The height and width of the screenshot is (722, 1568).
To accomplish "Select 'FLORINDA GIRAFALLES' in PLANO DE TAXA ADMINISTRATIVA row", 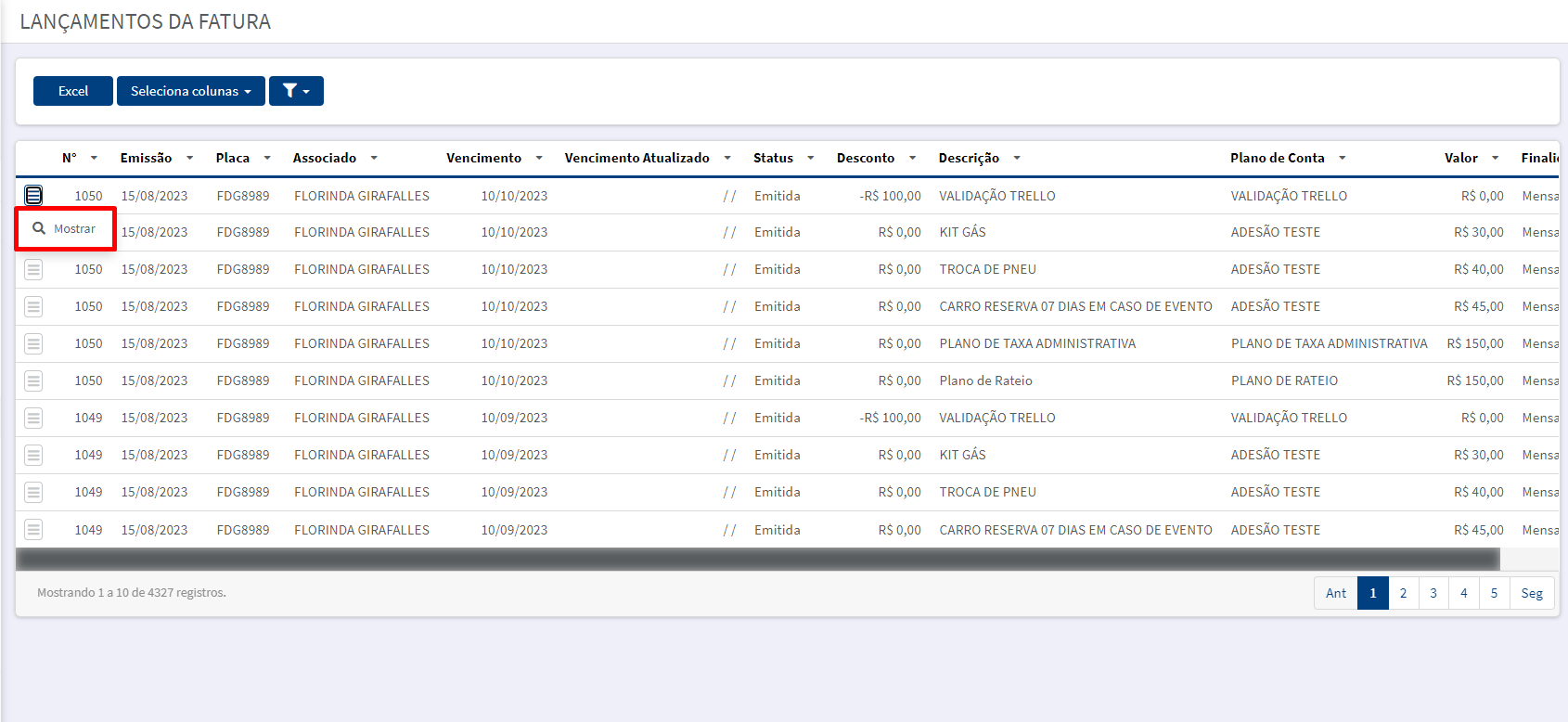I will (x=362, y=343).
